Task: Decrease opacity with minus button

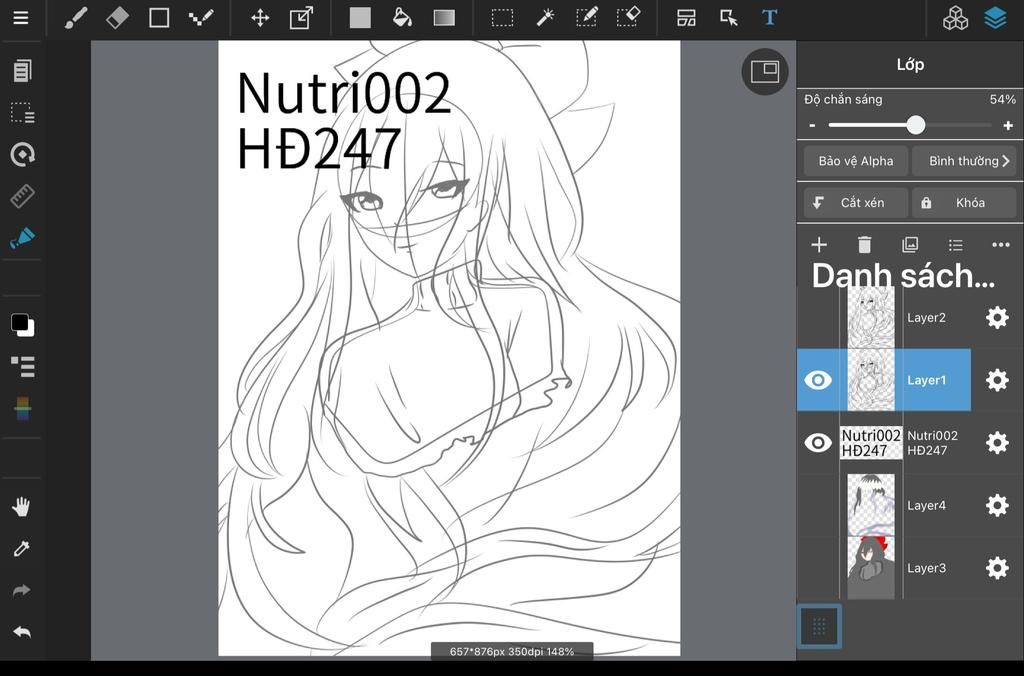Action: (812, 125)
